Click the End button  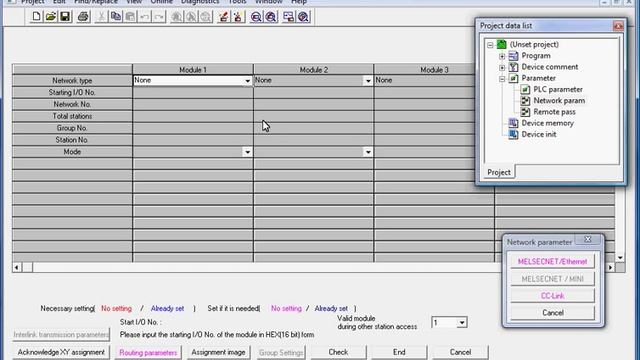coord(399,352)
